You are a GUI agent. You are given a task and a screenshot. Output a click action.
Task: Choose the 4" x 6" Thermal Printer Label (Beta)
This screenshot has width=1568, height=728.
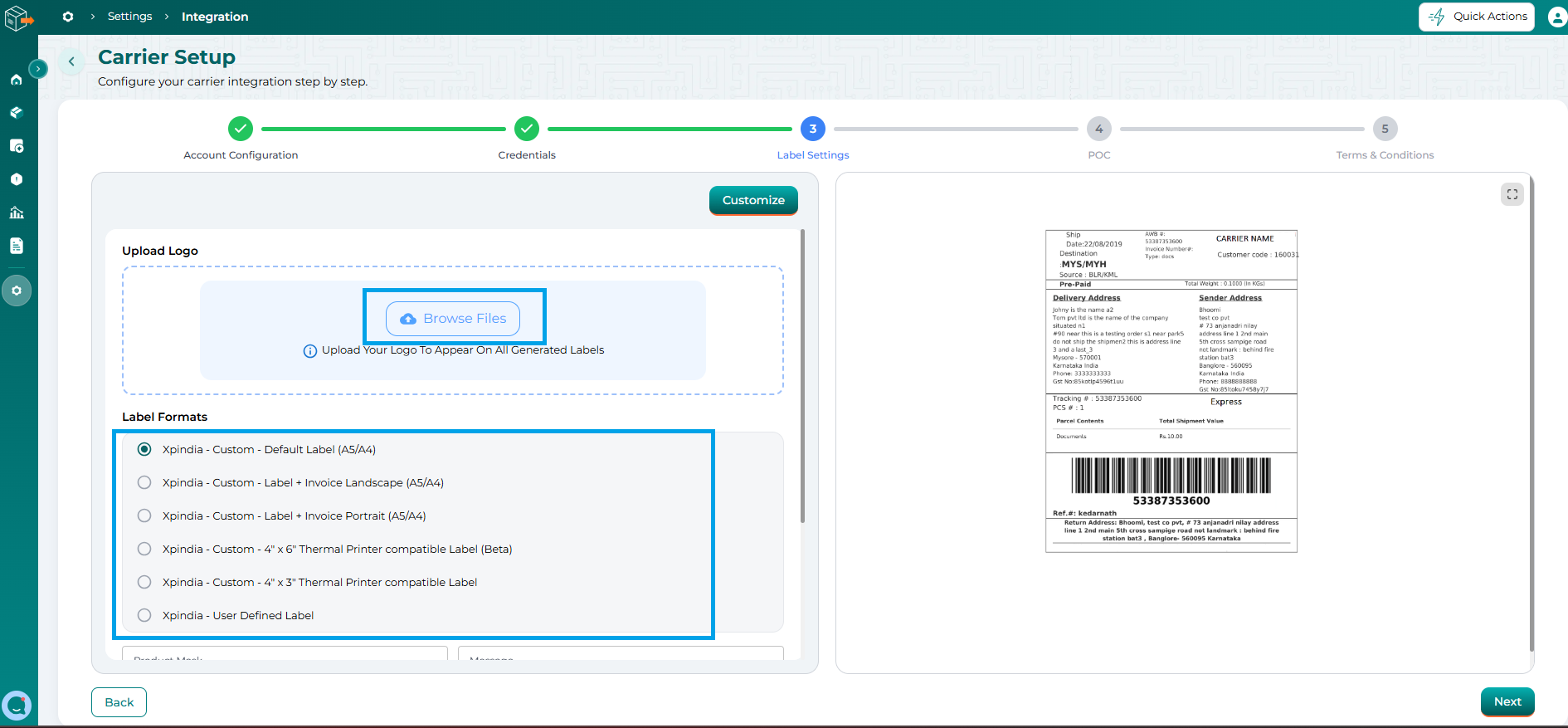coord(144,549)
